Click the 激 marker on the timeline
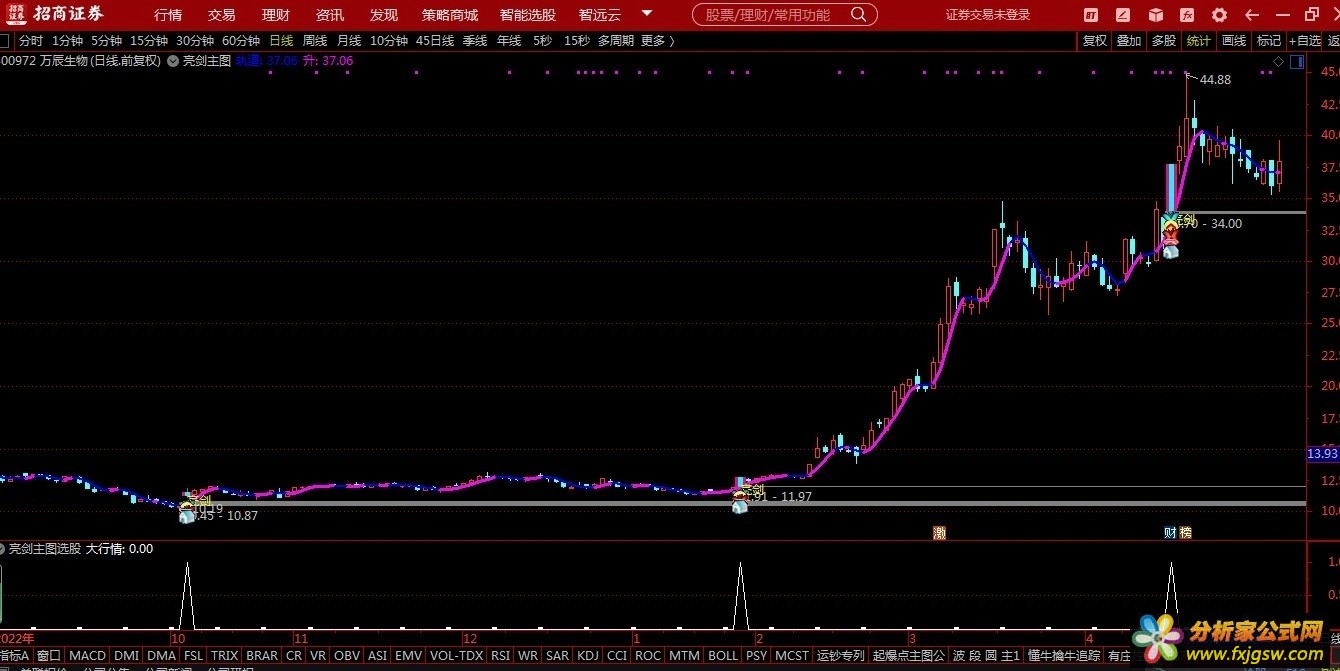This screenshot has width=1340, height=671. coord(939,533)
